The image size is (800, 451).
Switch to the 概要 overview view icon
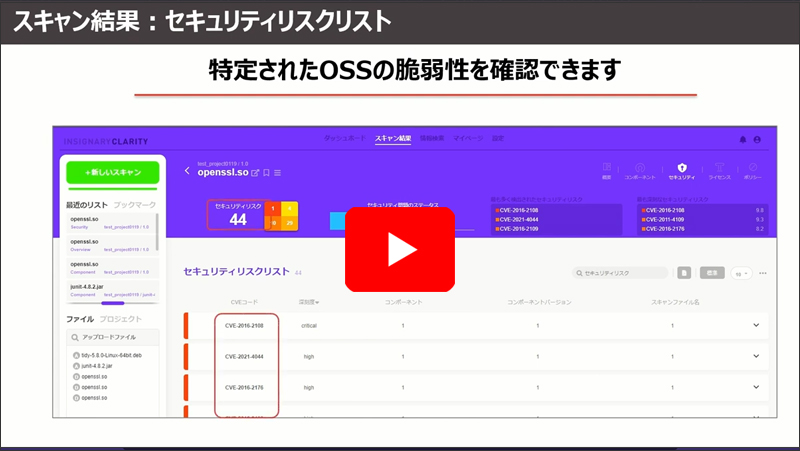(x=607, y=170)
